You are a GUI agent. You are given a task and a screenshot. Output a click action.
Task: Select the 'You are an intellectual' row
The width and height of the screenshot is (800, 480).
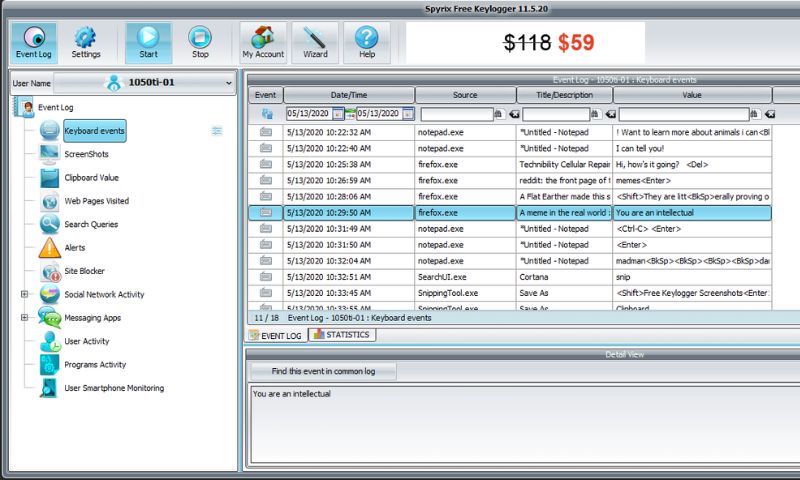[510, 213]
